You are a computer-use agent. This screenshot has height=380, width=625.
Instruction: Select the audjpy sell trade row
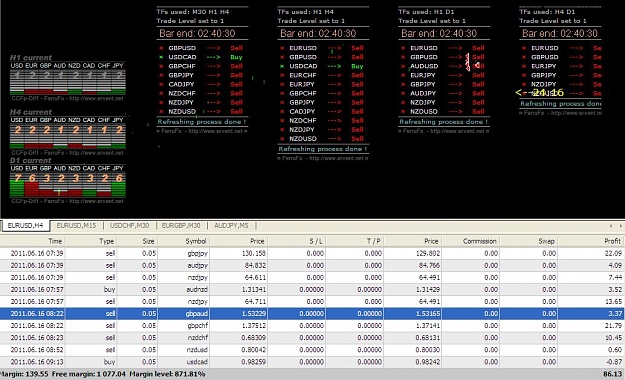[x=312, y=265]
